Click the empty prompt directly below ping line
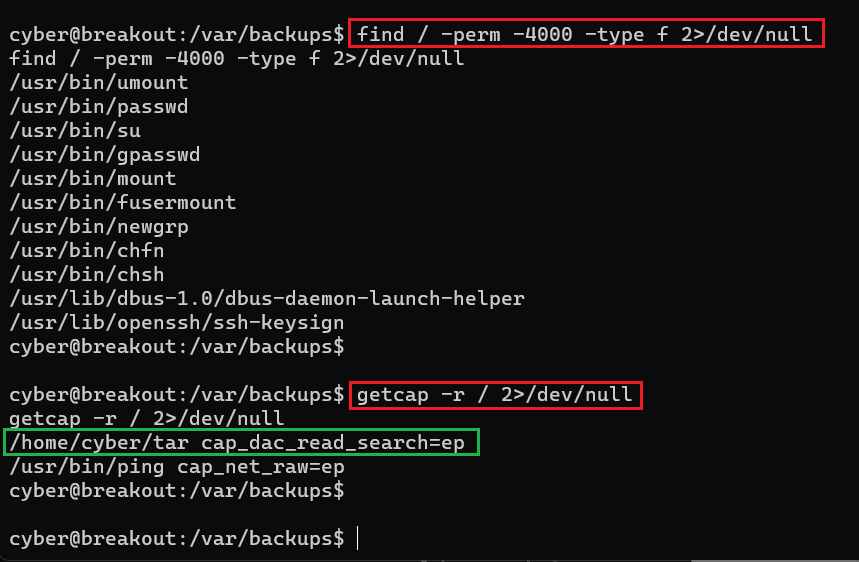The width and height of the screenshot is (859, 562). click(176, 490)
